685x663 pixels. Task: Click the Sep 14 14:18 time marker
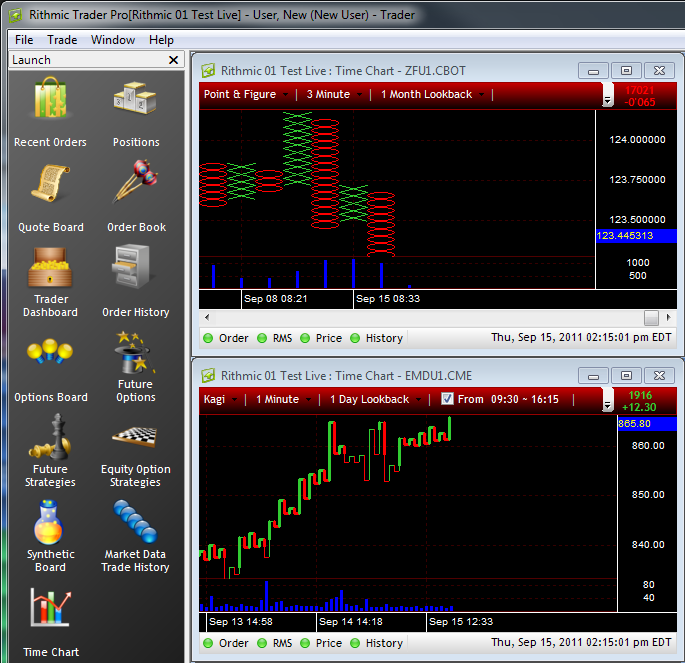point(351,622)
